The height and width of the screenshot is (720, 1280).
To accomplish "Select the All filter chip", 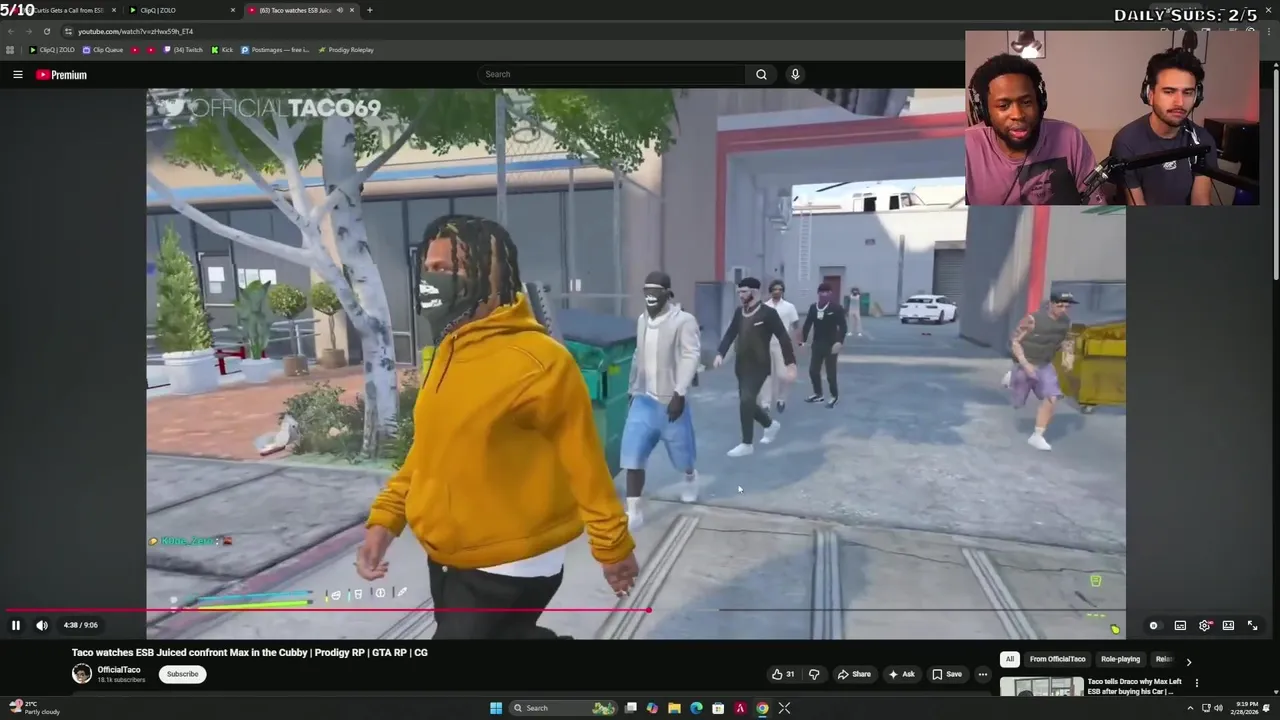I will [1010, 659].
